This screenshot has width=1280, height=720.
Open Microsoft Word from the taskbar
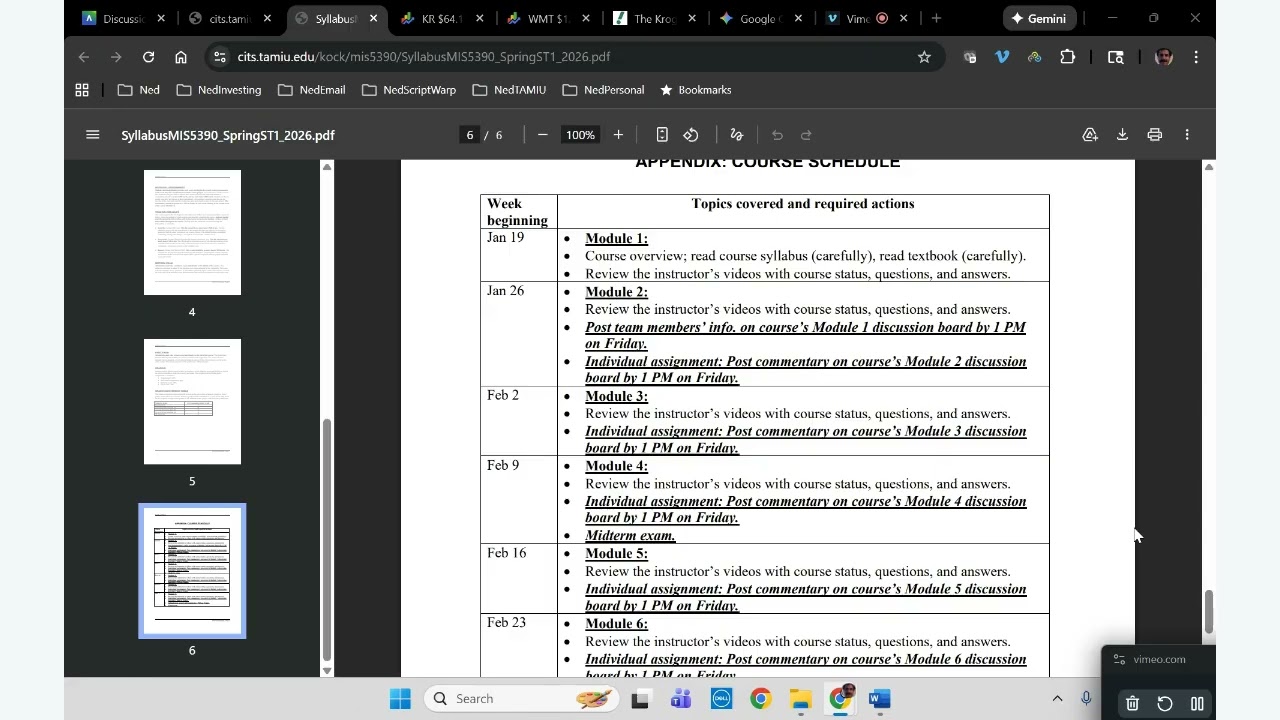(880, 698)
